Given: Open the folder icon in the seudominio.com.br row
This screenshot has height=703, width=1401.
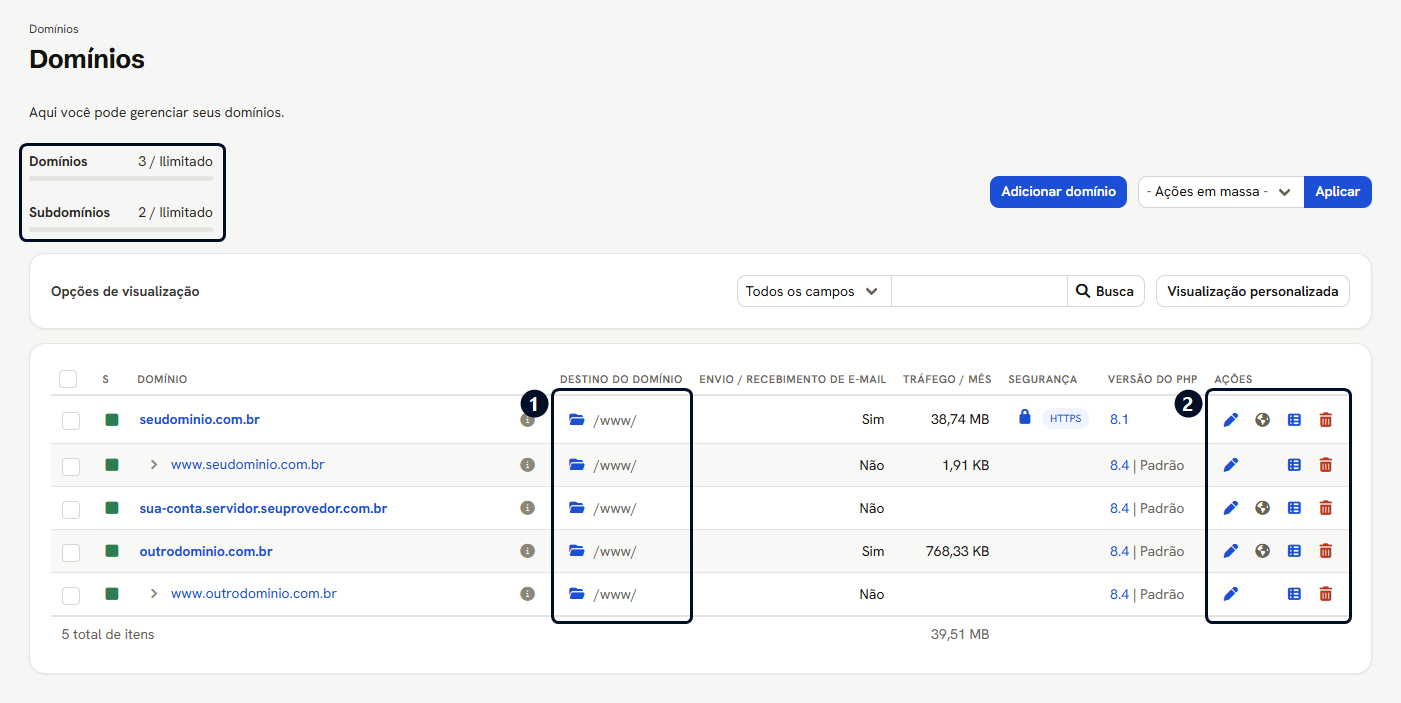Looking at the screenshot, I should tap(576, 420).
